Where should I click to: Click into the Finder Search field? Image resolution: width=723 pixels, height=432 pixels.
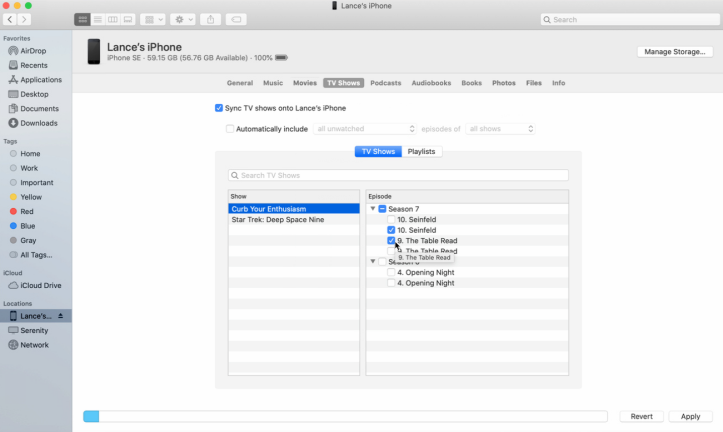[x=630, y=19]
